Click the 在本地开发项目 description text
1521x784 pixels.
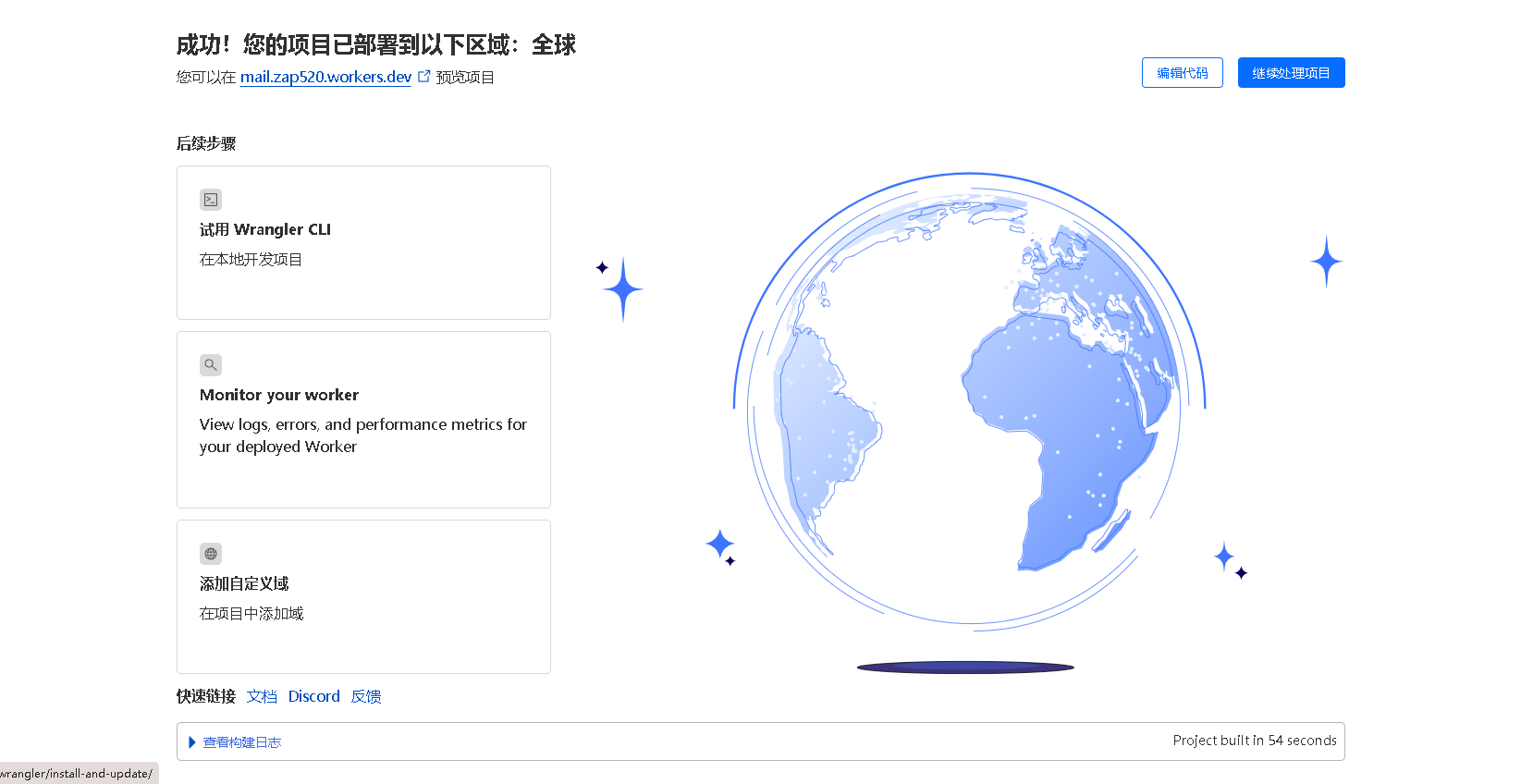251,260
